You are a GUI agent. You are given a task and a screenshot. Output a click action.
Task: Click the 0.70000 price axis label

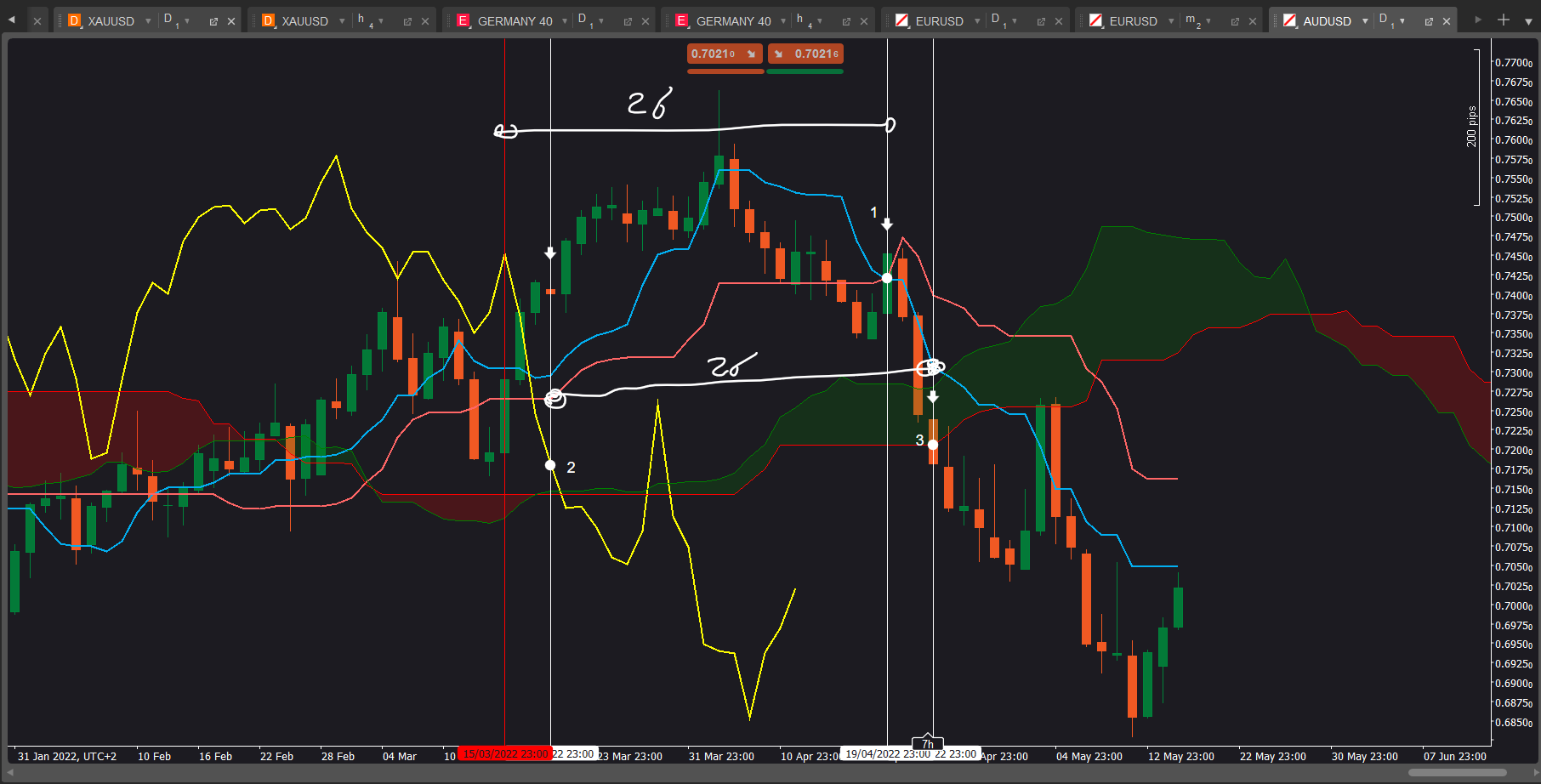pos(1514,606)
